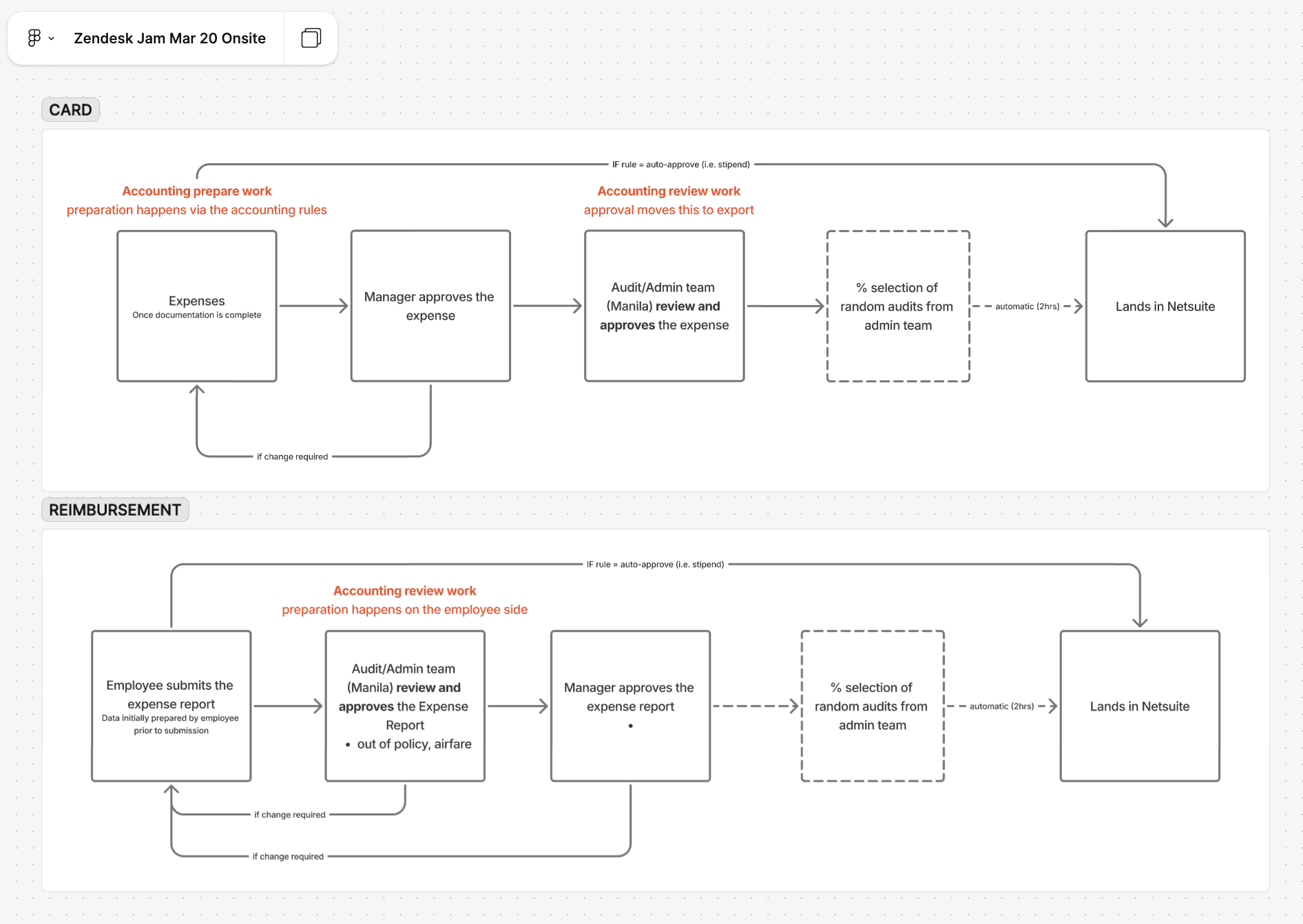
Task: Click CARD 'IF rule = auto-approve' connector label
Action: [x=681, y=165]
